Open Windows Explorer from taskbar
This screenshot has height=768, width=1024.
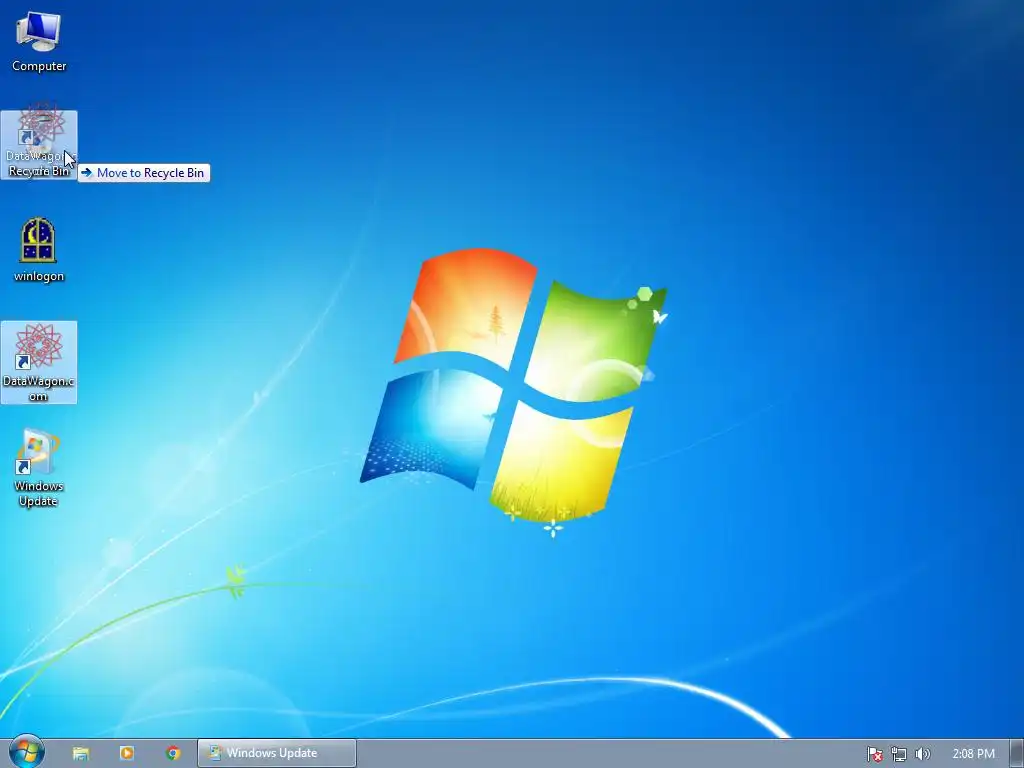[81, 753]
